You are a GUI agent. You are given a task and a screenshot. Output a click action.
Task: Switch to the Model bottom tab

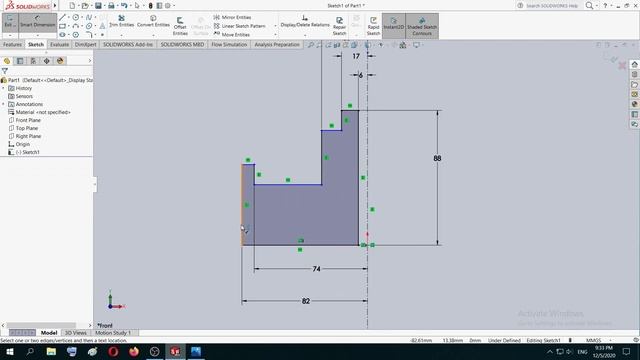click(x=49, y=333)
